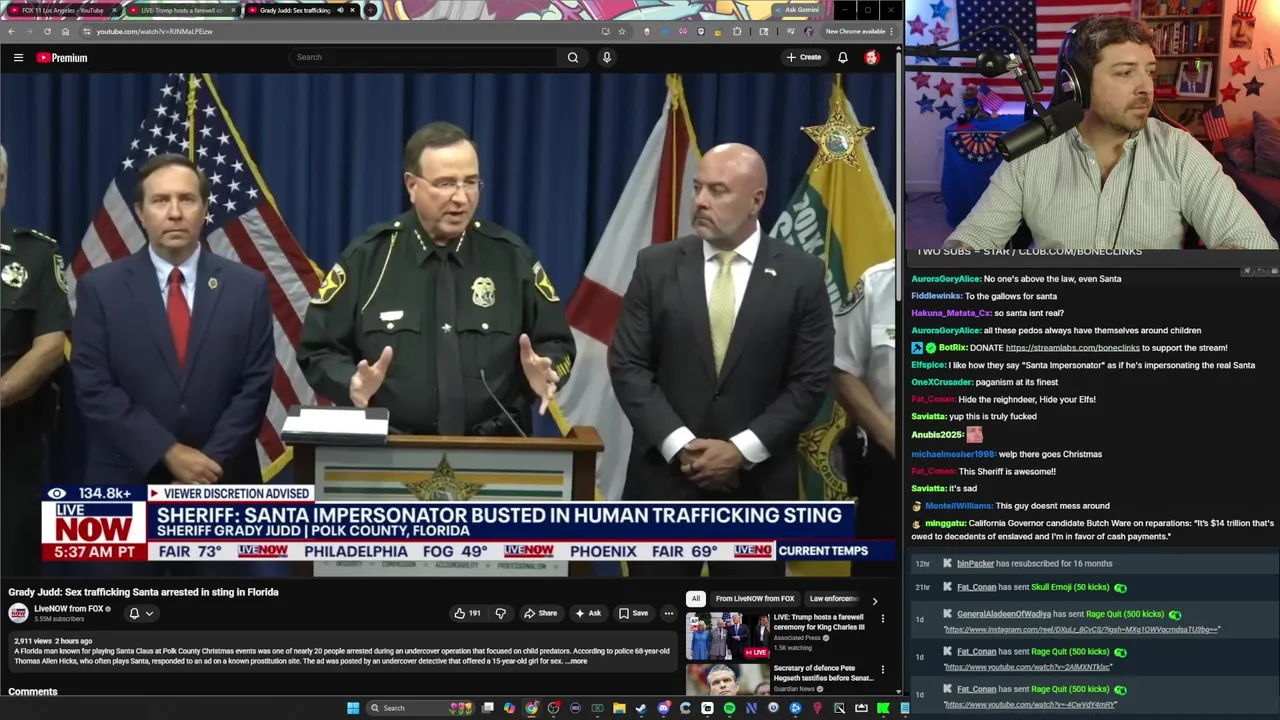Open options for Pete Hegseth video

pos(882,670)
